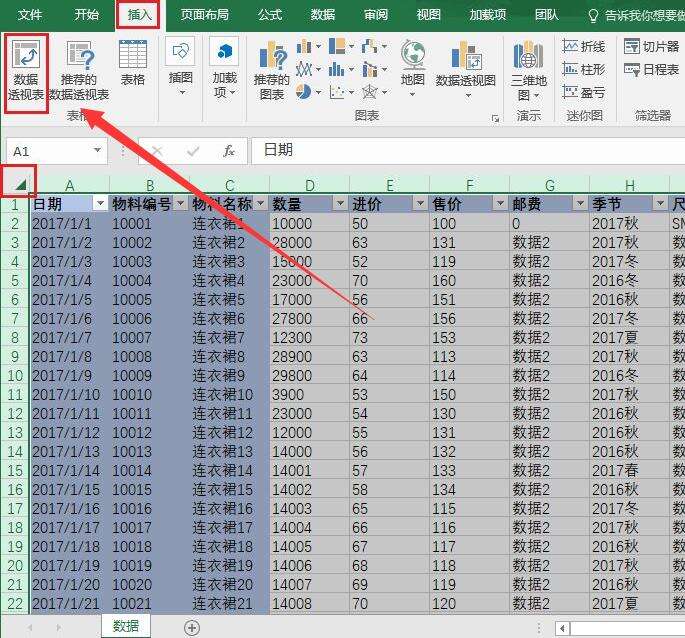Insert a hierarchy chart
685x638 pixels.
[341, 46]
